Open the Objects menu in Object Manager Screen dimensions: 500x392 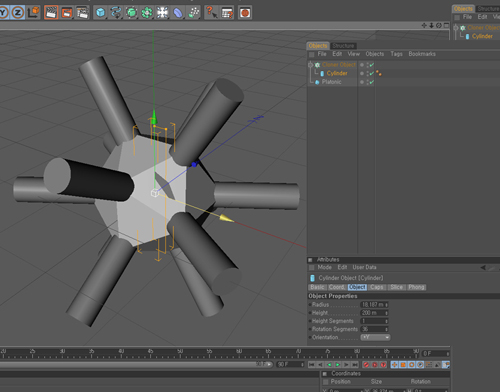pos(375,54)
